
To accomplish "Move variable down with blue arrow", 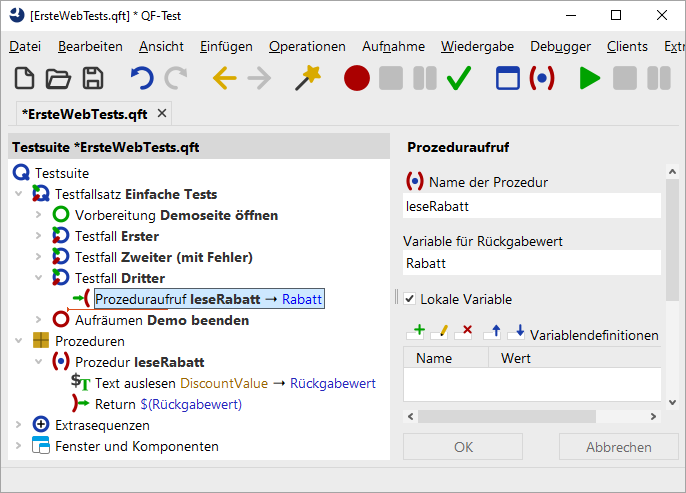I will 516,332.
